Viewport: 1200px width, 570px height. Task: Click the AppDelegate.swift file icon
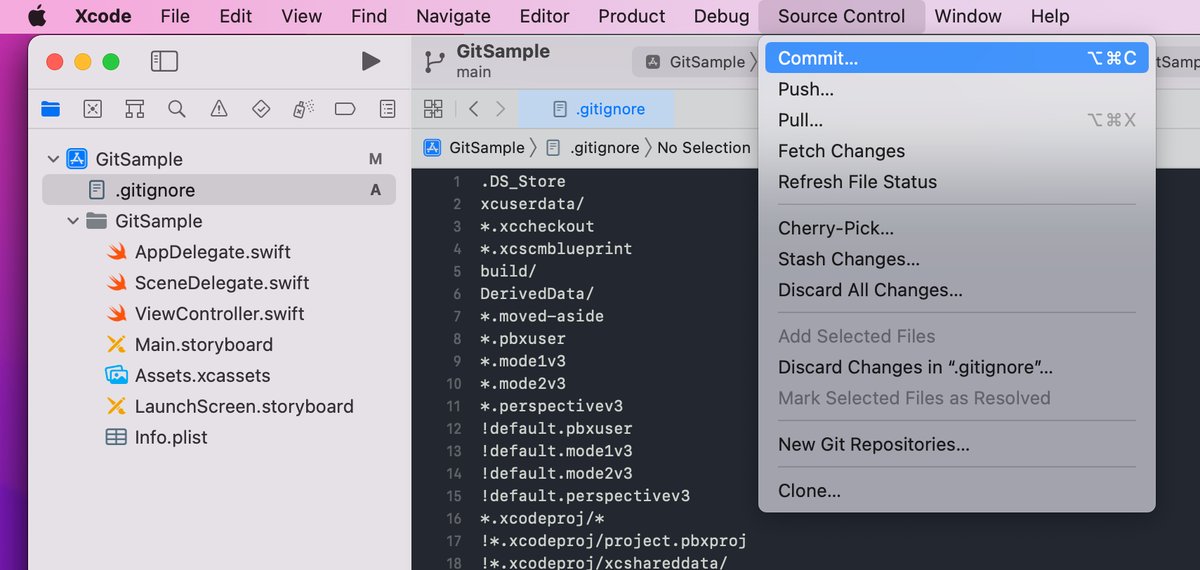[x=117, y=252]
